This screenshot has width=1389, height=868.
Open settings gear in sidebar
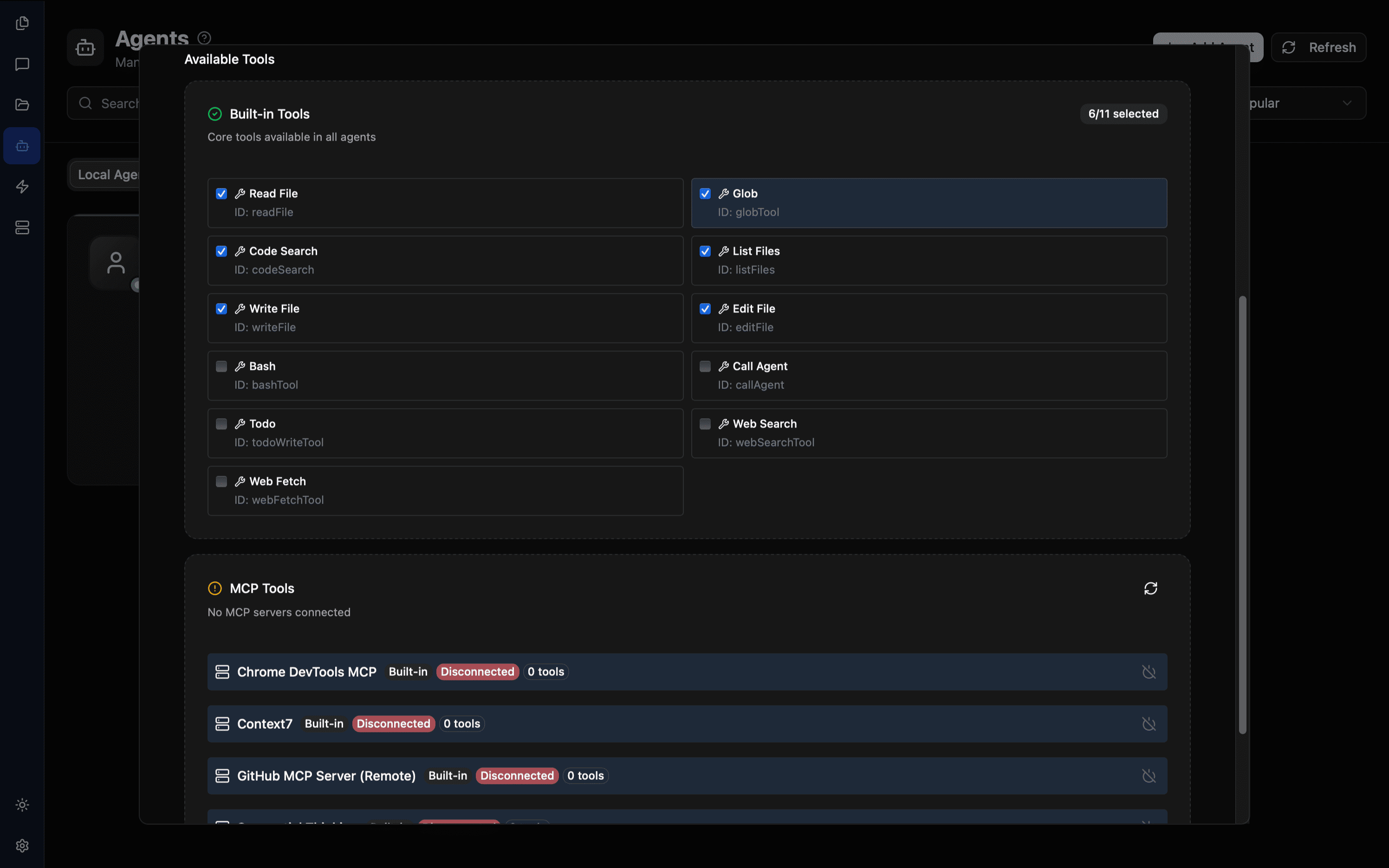[22, 846]
